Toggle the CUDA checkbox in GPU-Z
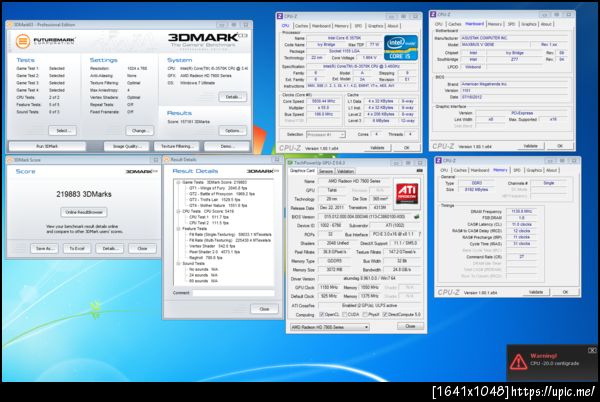 [x=344, y=314]
